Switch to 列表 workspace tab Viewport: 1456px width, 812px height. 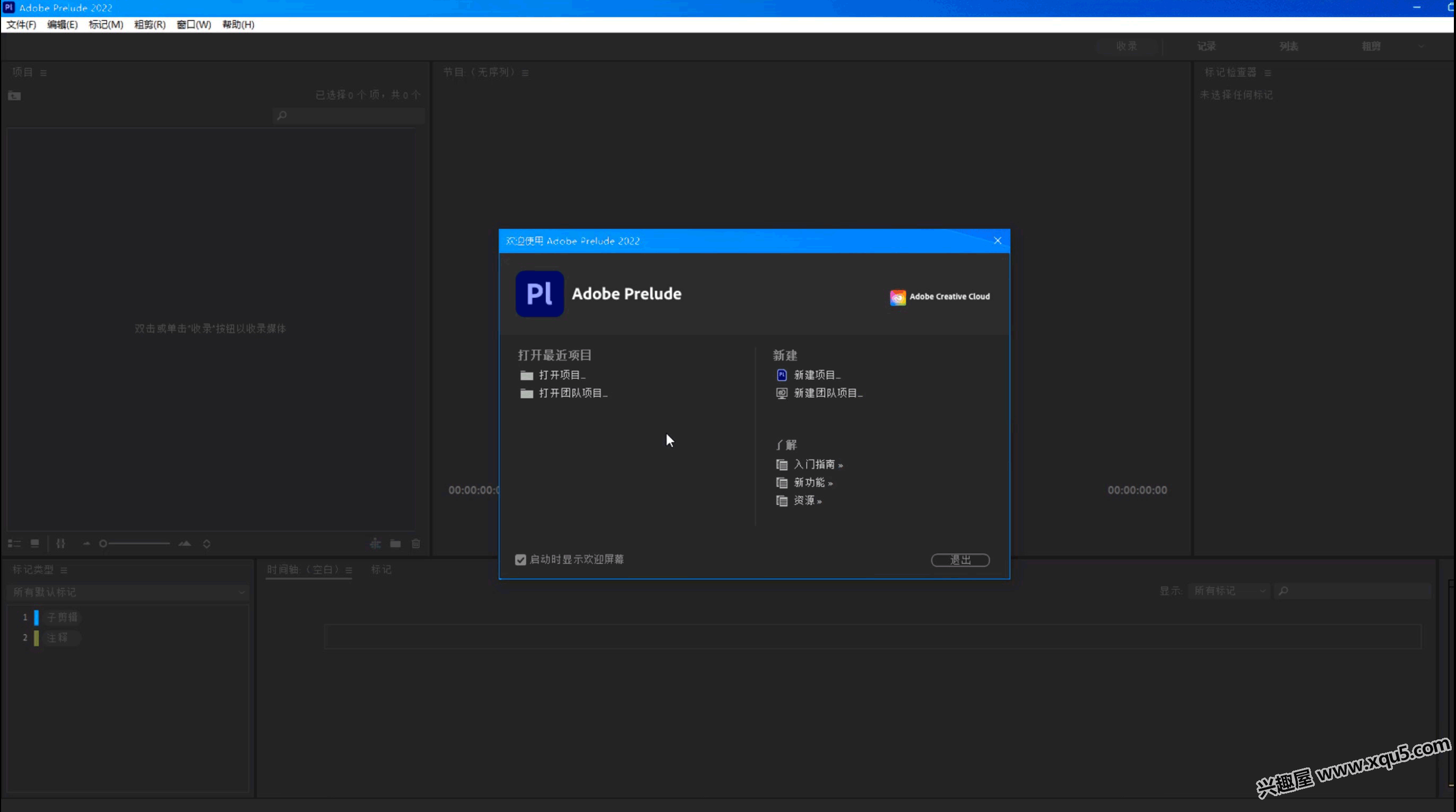[1289, 46]
